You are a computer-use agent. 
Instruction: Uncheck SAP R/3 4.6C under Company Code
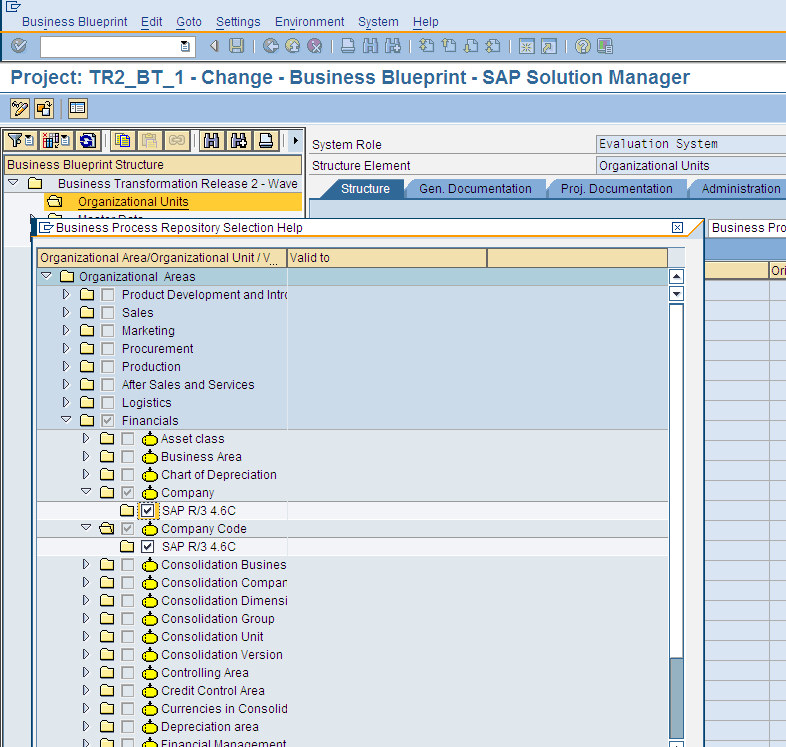coord(148,547)
